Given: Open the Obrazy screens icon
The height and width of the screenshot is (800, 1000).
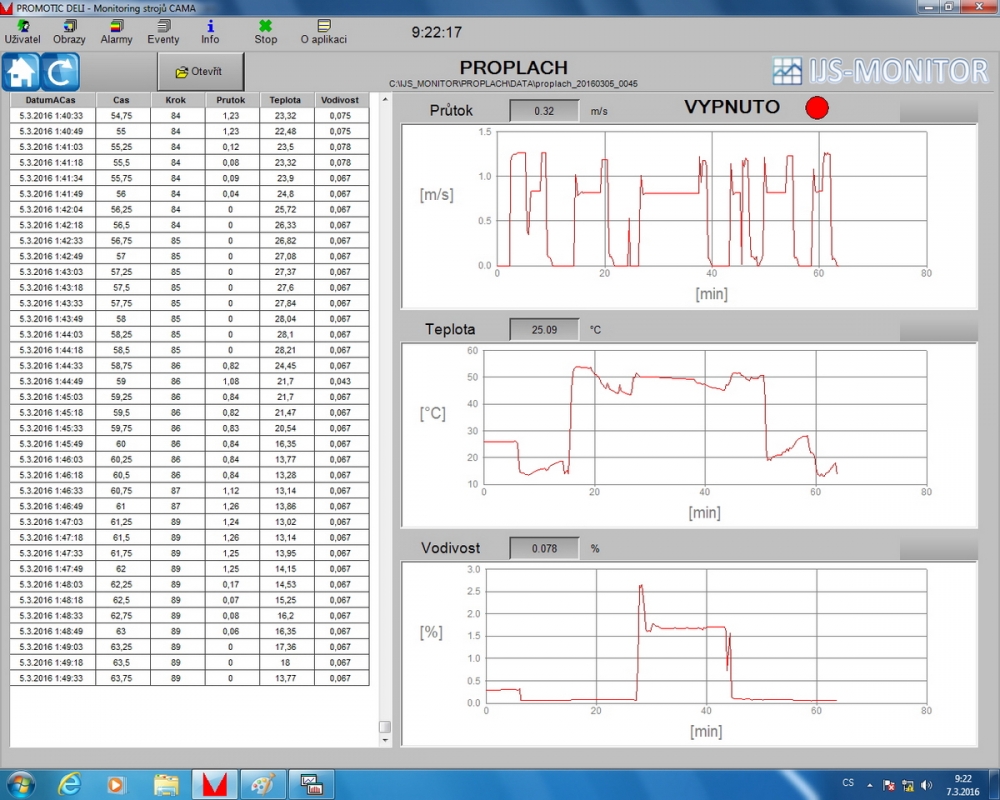Looking at the screenshot, I should pos(69,31).
